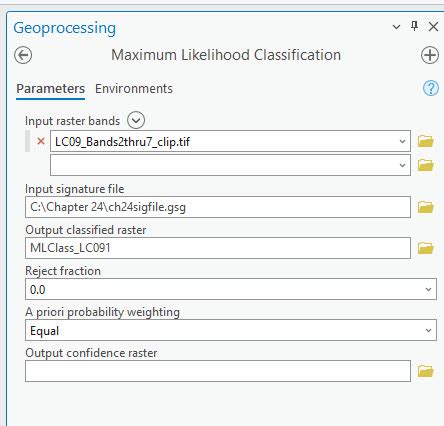Switch to the Environments tab
The width and height of the screenshot is (444, 426).
pos(134,89)
